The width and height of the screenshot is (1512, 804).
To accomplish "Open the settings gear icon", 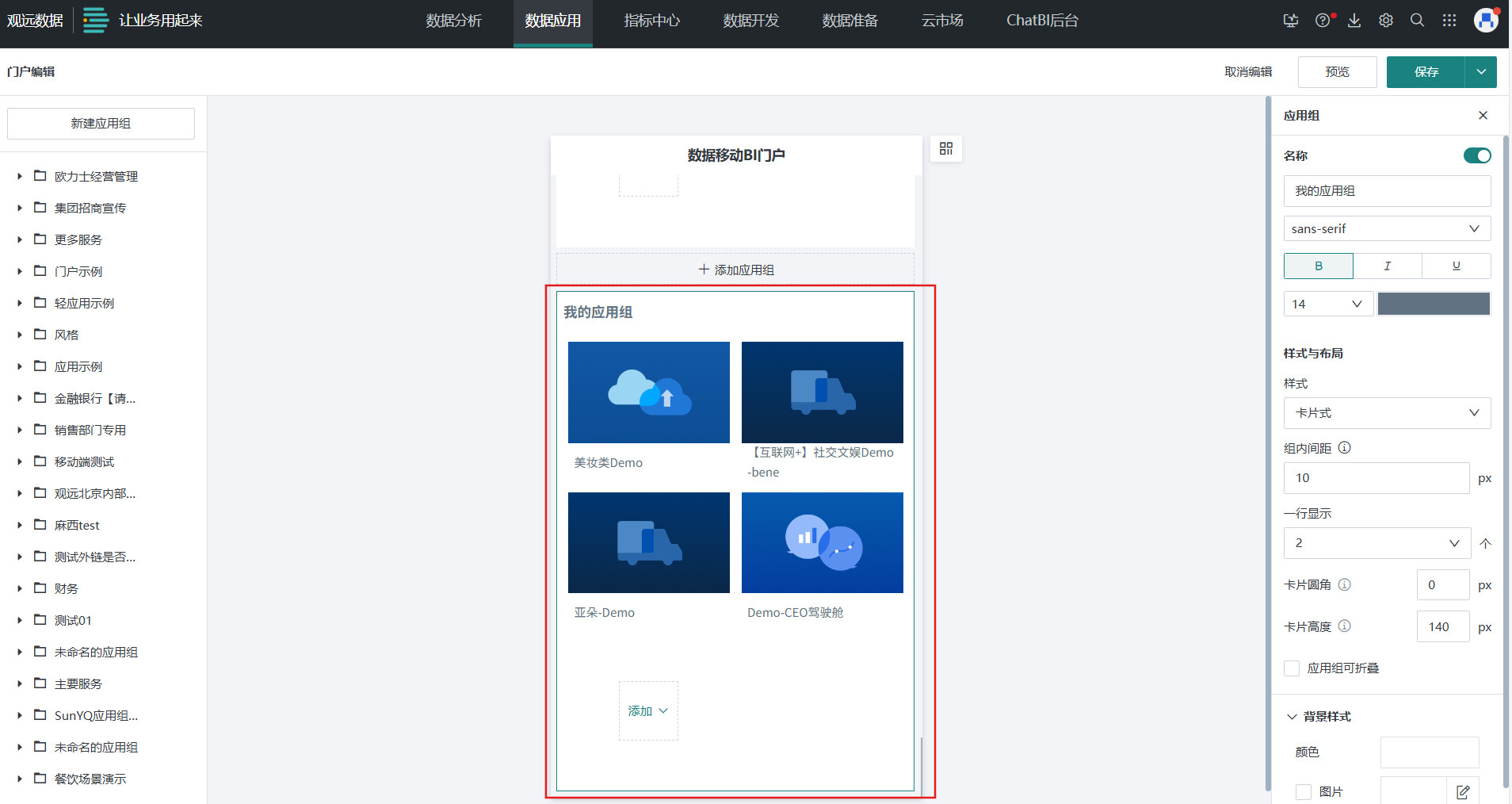I will 1386,21.
